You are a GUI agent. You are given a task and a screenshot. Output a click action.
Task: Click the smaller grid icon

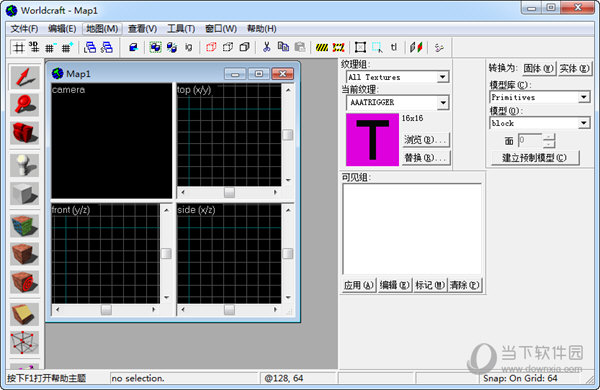click(x=50, y=47)
